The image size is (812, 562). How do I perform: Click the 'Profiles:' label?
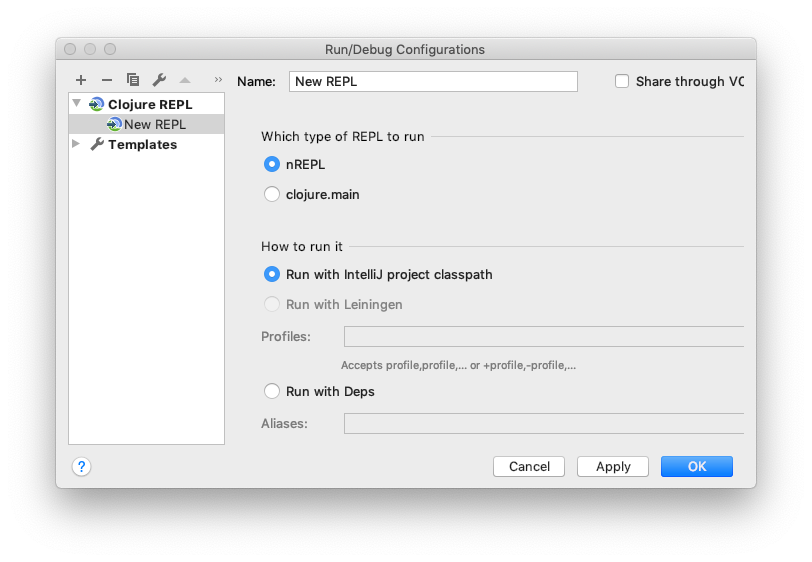pyautogui.click(x=286, y=337)
